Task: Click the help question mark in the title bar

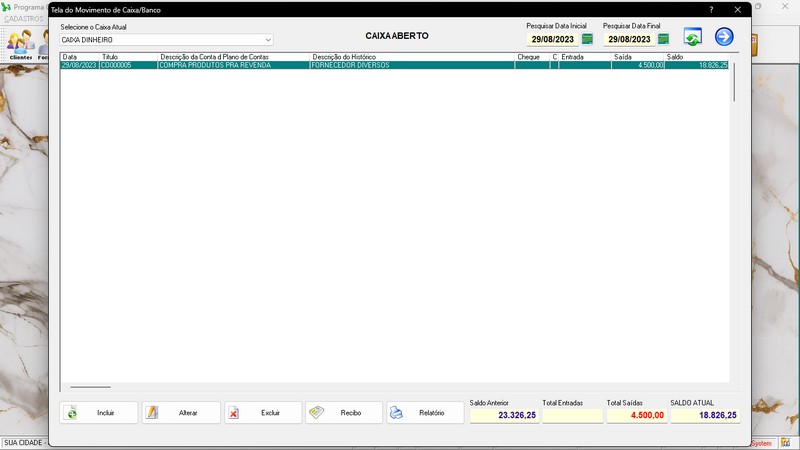Action: (711, 10)
